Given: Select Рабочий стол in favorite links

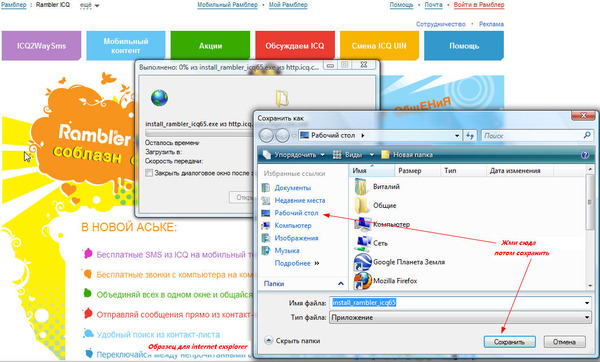Looking at the screenshot, I should [296, 213].
